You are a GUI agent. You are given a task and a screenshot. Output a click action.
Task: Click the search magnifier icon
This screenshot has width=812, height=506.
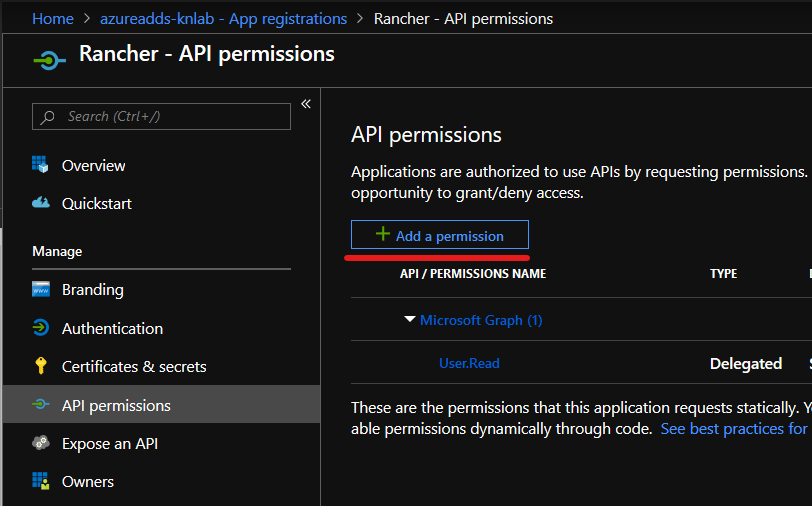48,117
